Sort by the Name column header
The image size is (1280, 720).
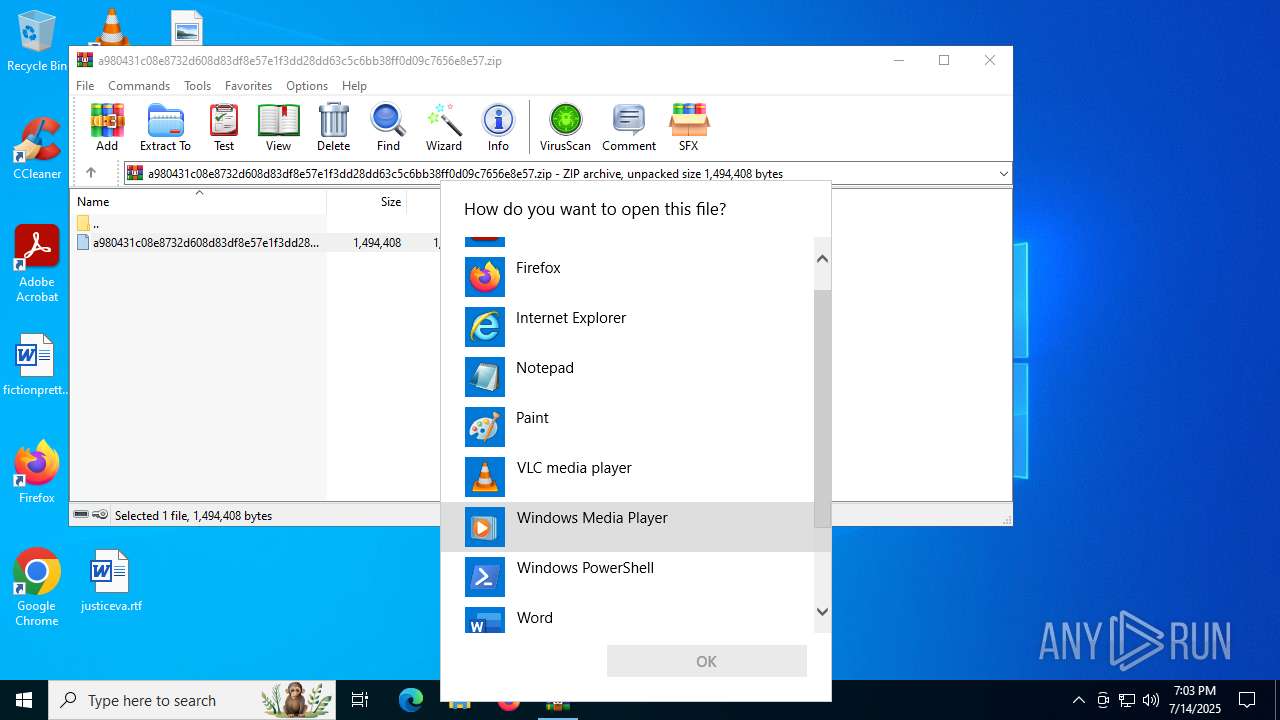tap(198, 202)
